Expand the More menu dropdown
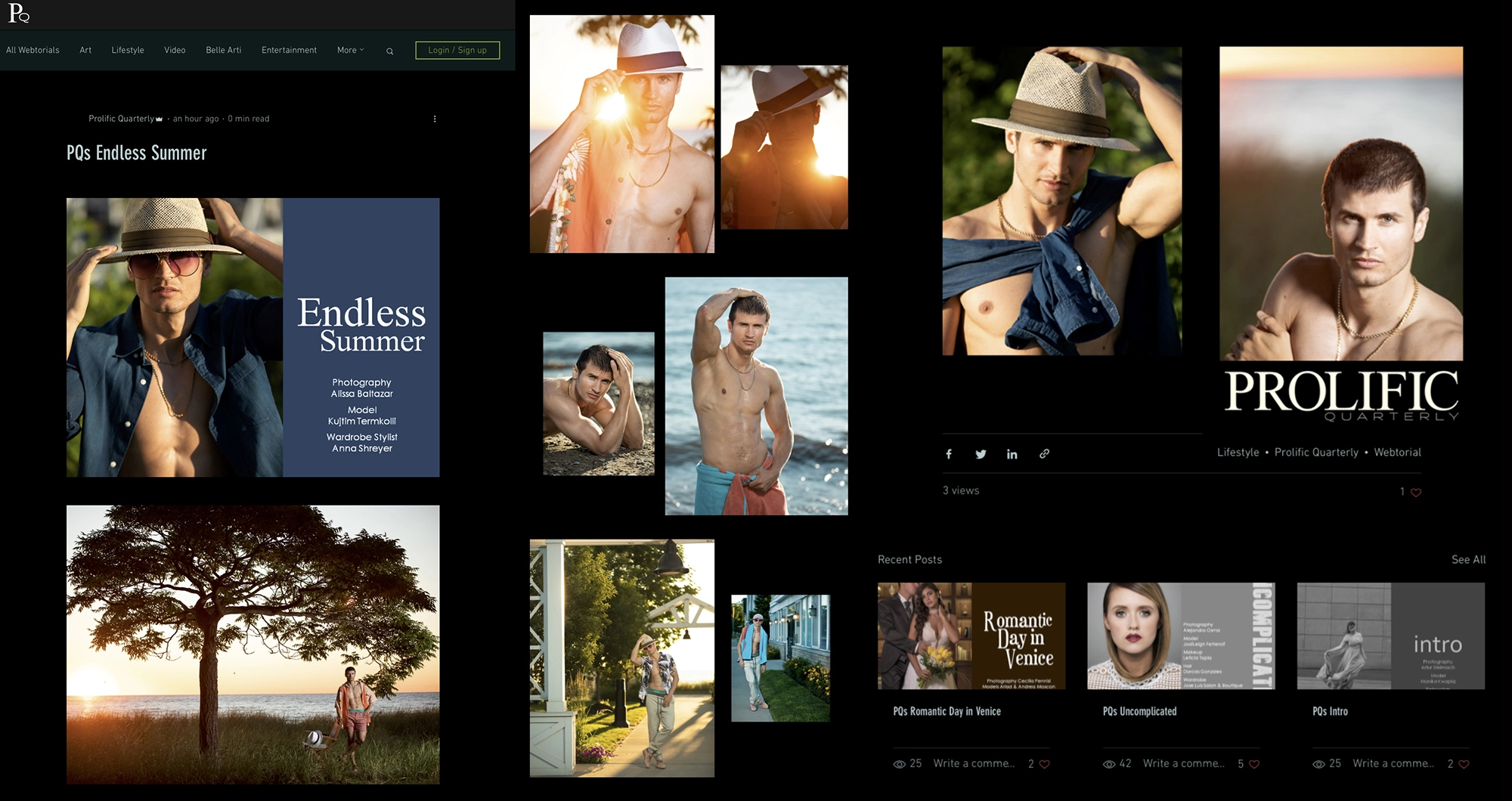Screen dimensions: 1512x801 tap(350, 51)
